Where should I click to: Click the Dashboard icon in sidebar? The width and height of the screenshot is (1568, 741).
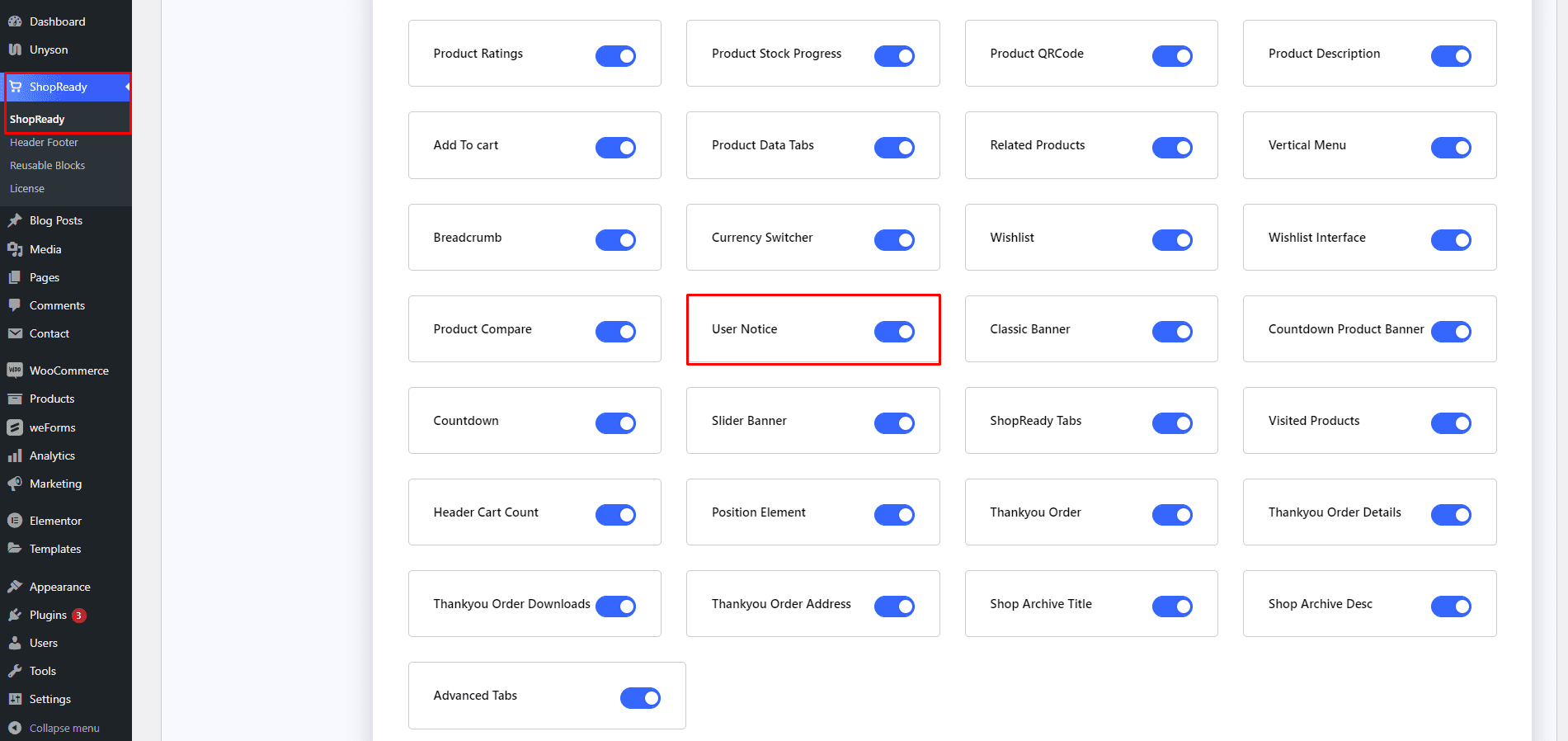pyautogui.click(x=15, y=21)
